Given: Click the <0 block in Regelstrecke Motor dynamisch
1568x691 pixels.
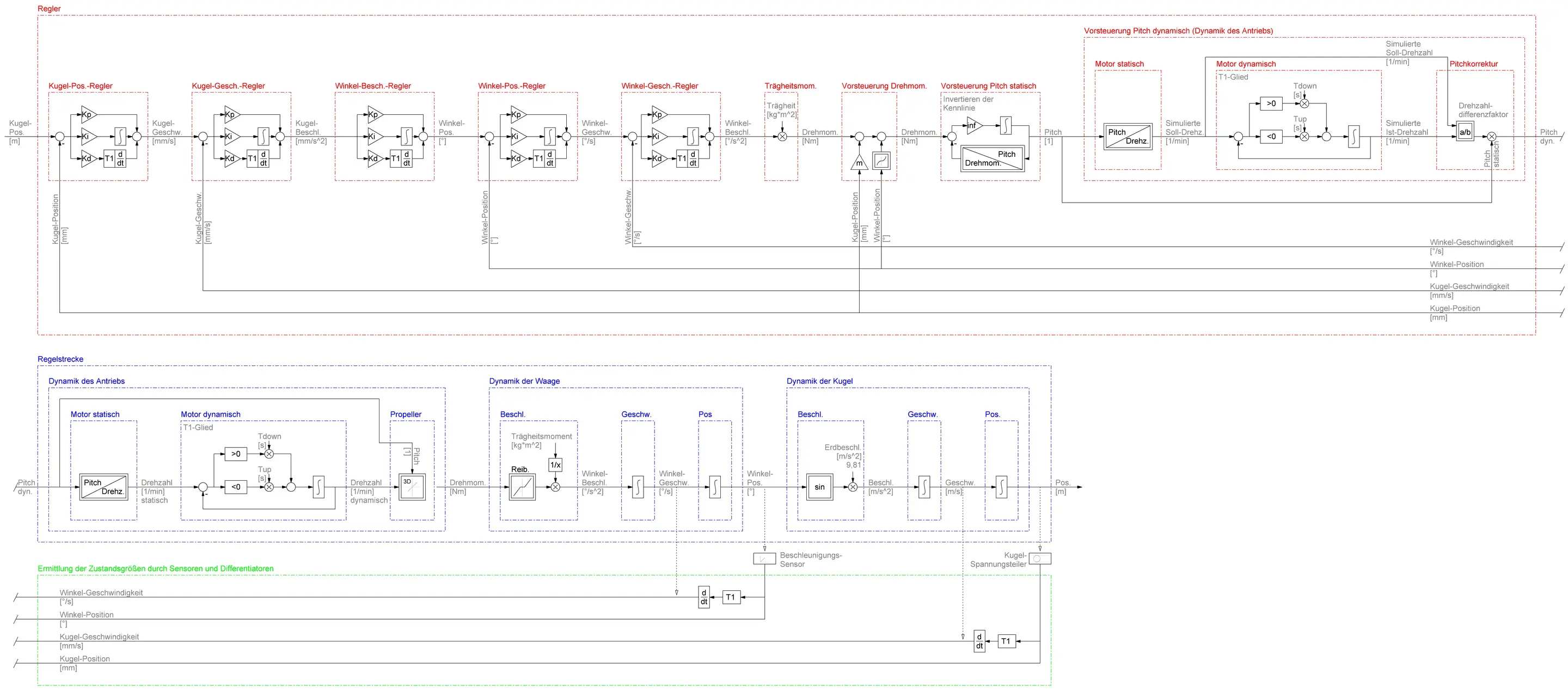Looking at the screenshot, I should [236, 487].
